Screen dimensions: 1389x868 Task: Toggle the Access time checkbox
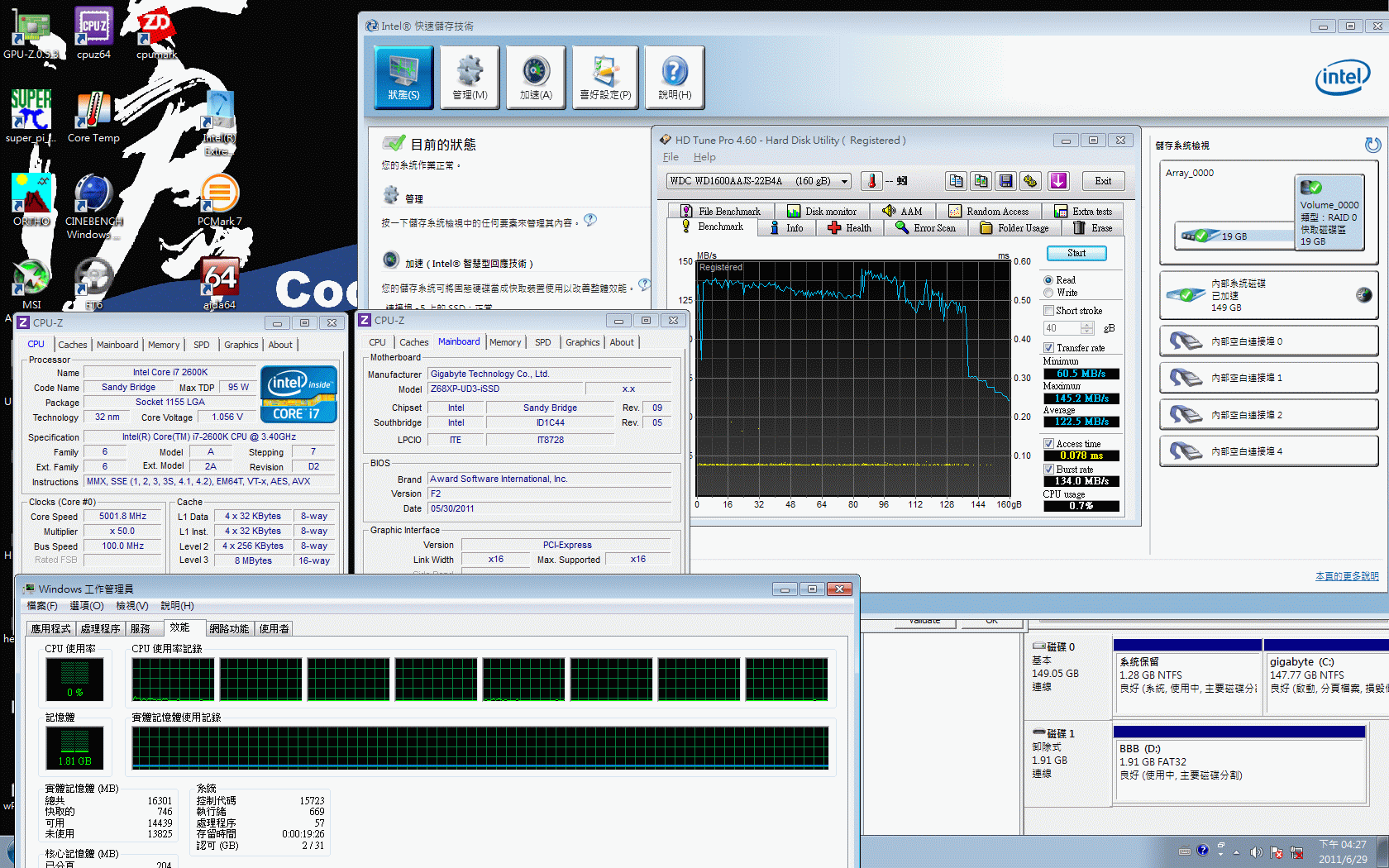[x=1048, y=444]
